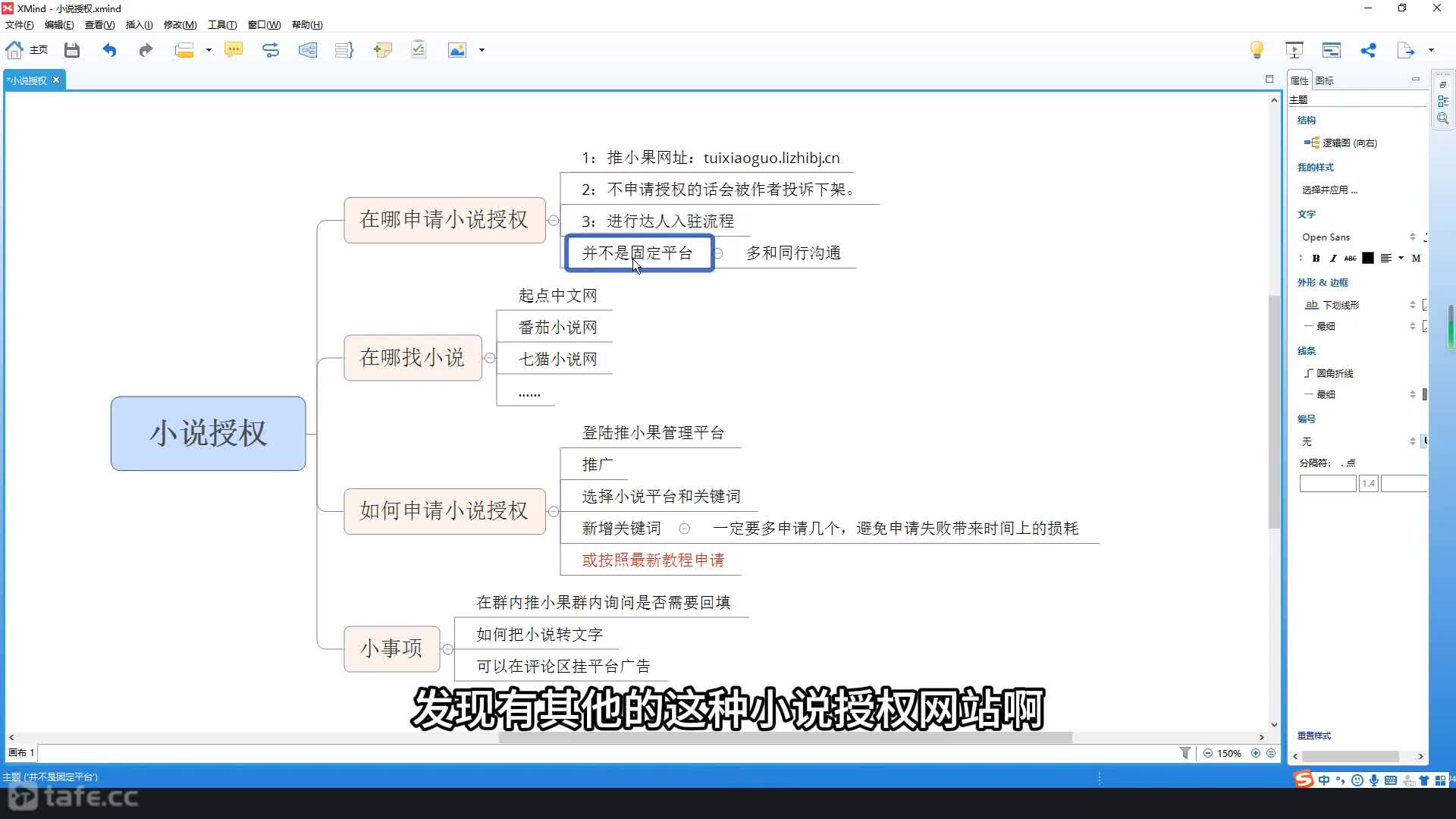Click the share icon
This screenshot has height=819, width=1456.
point(1368,50)
